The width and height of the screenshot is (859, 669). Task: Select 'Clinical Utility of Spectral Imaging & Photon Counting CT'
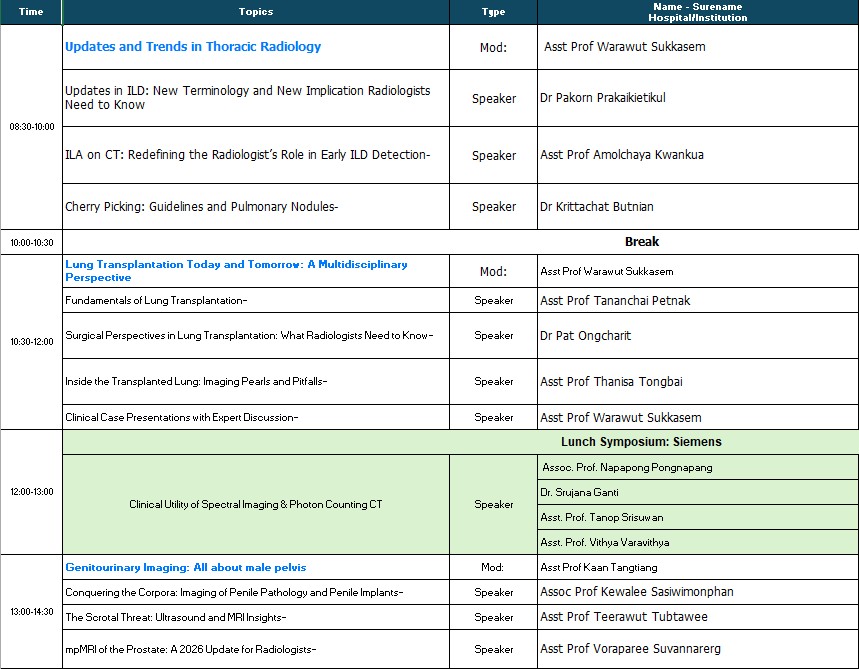tap(256, 504)
